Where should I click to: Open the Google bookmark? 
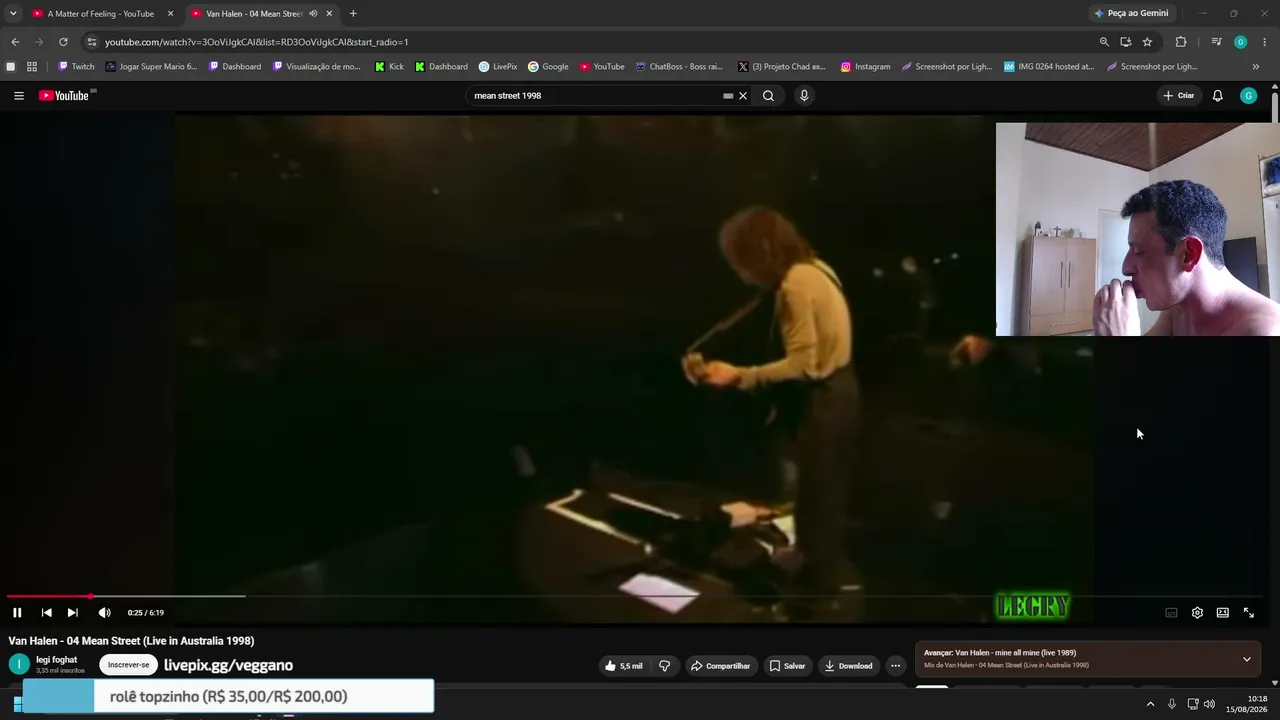(x=548, y=67)
